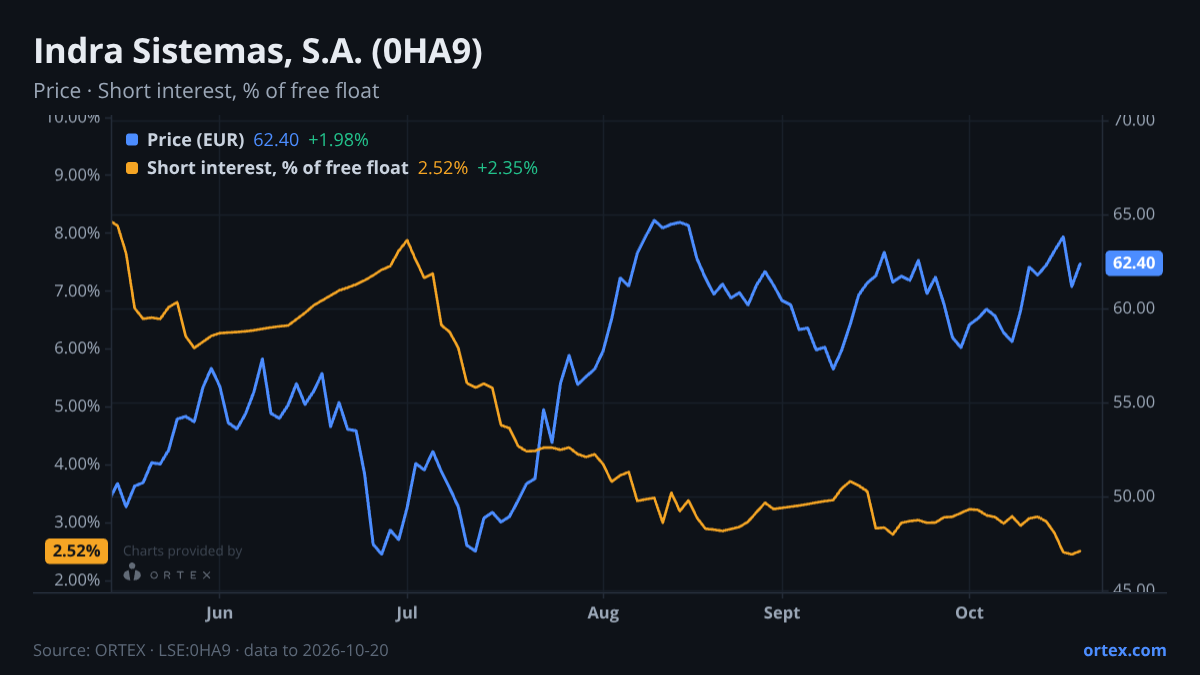Click the Sept x-axis label
The height and width of the screenshot is (675, 1200).
[x=782, y=612]
